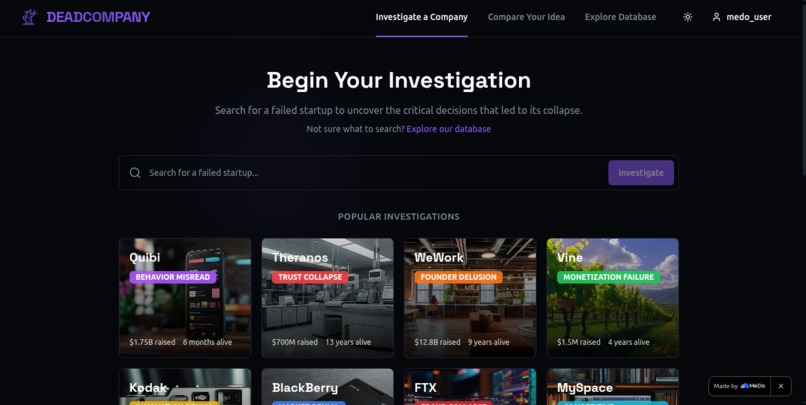
Task: Click the Investigate button
Action: [x=641, y=173]
